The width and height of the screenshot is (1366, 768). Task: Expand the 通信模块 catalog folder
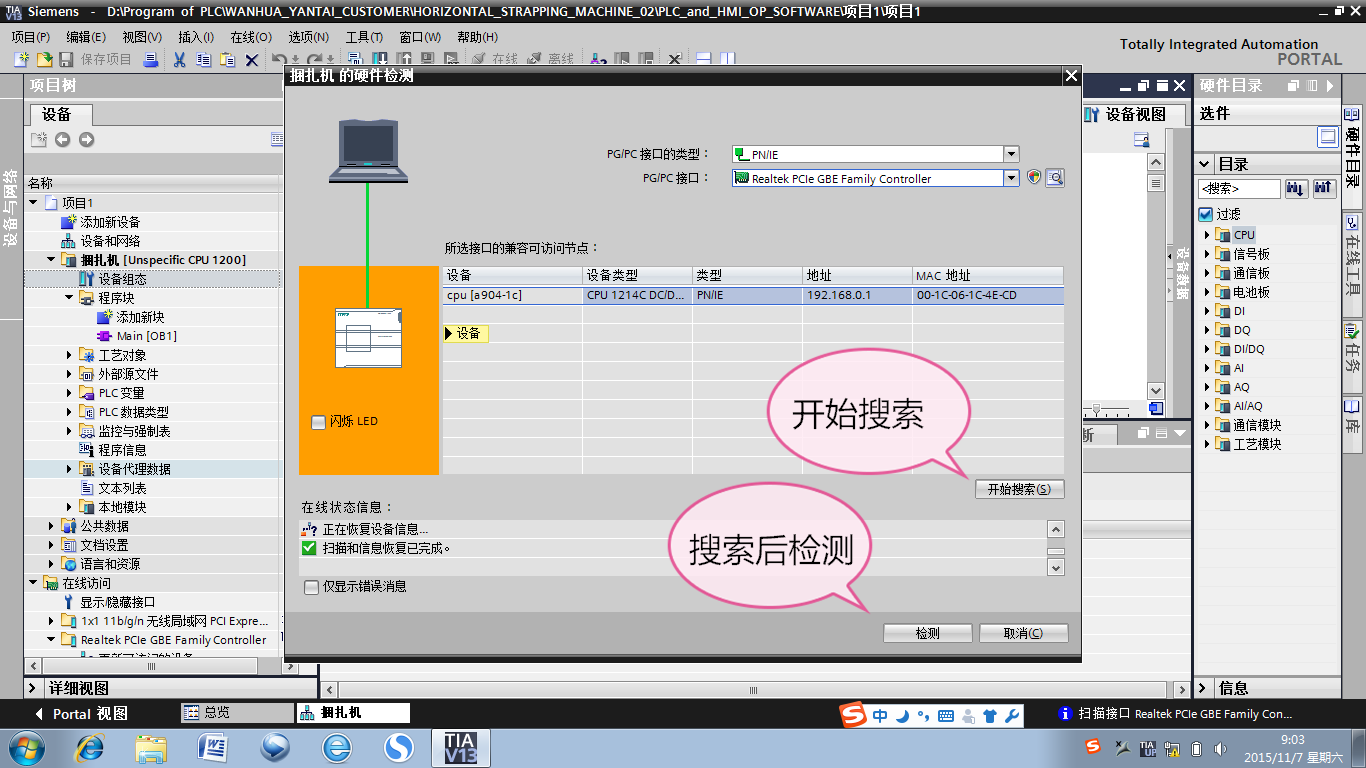1207,425
